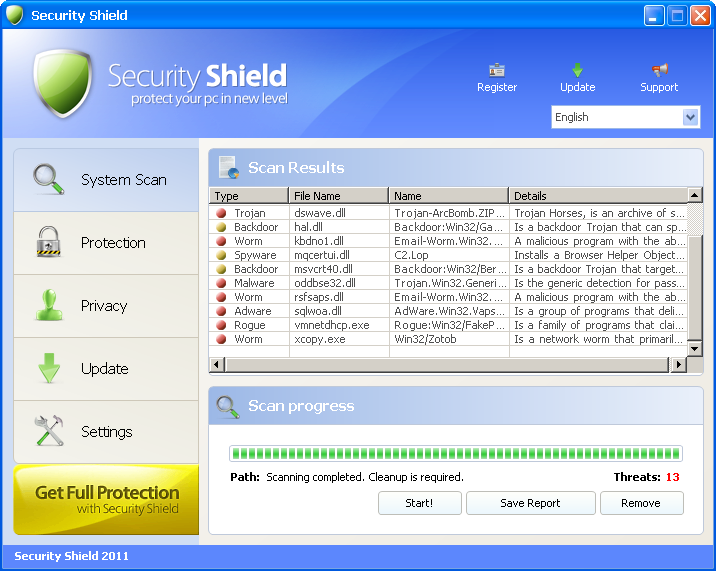Click the Save Report button
Image resolution: width=716 pixels, height=571 pixels.
[x=531, y=503]
